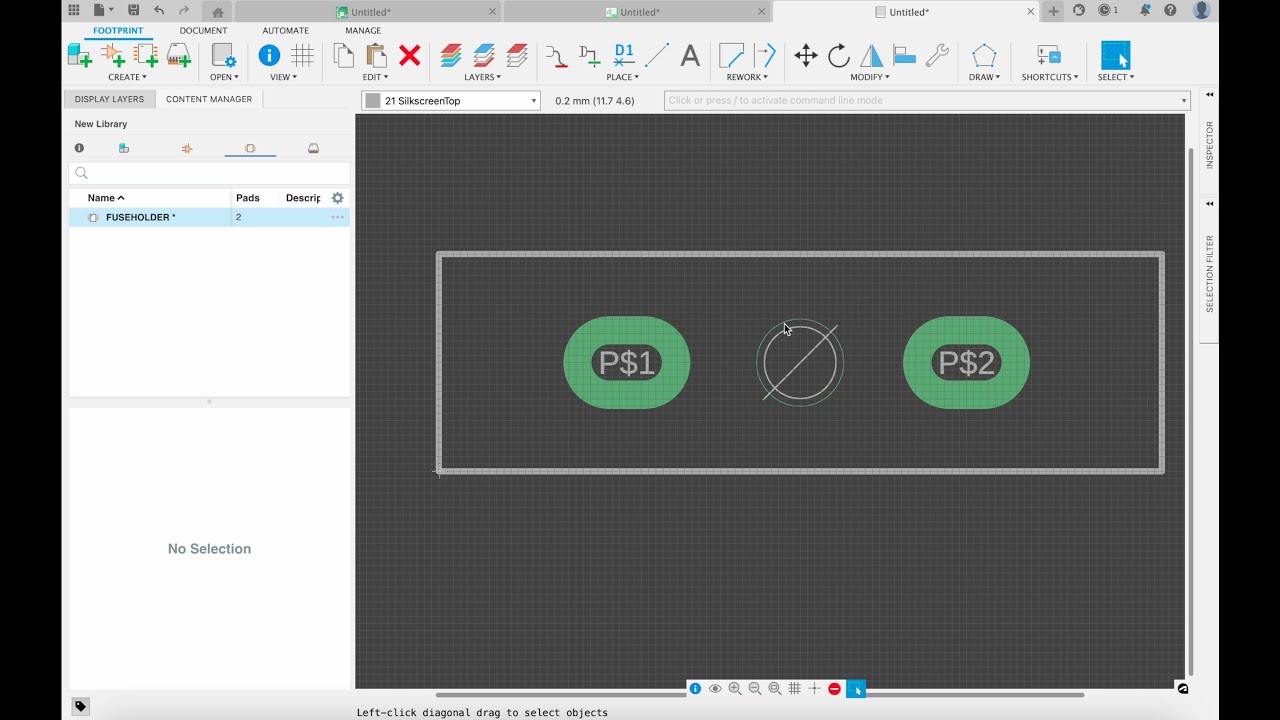Viewport: 1280px width, 720px height.
Task: Open the 21 SilkscreenTop layer dropdown
Action: tap(451, 101)
